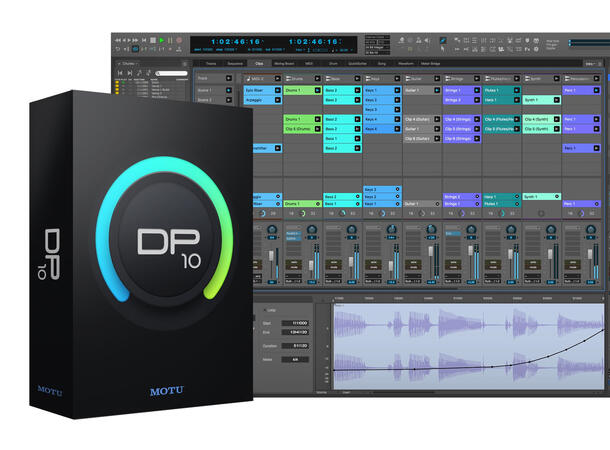Screen dimensions: 610x450
Task: Click the Stop transport button
Action: point(153,40)
